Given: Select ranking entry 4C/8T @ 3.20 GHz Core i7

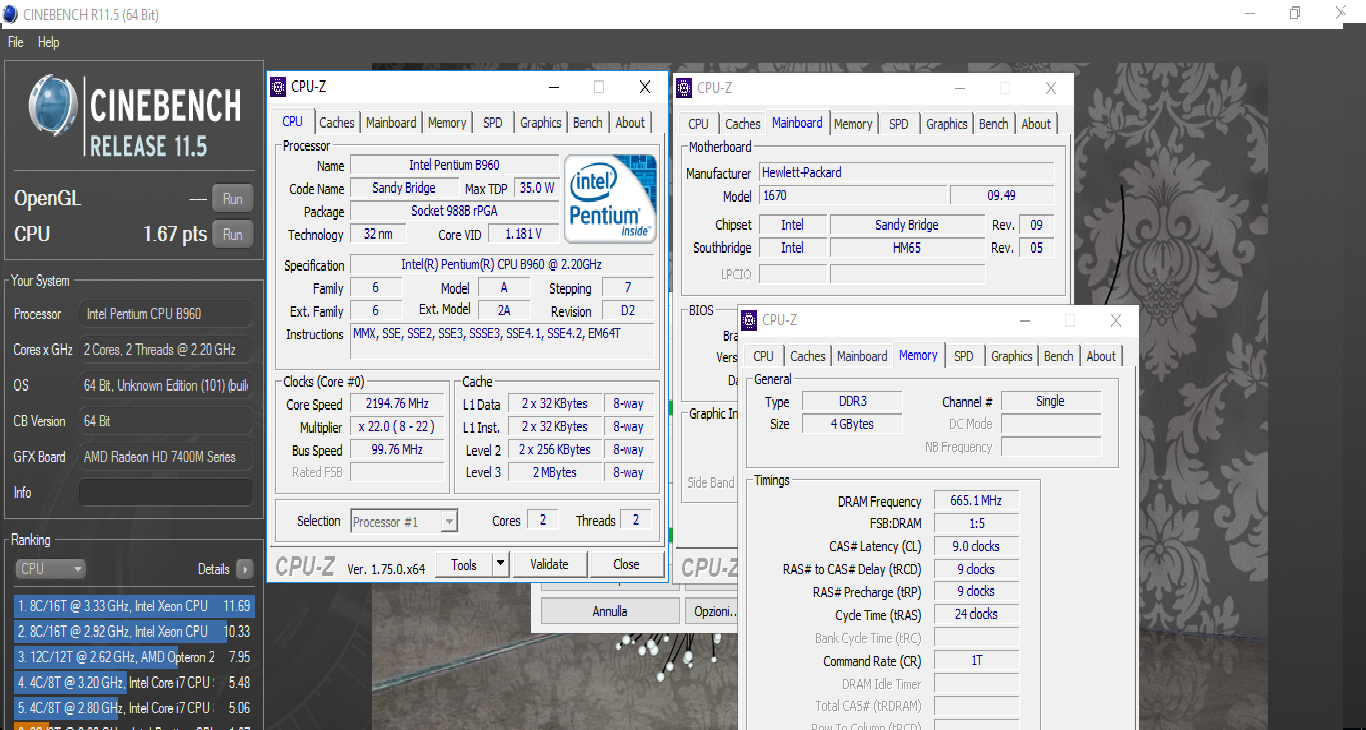Looking at the screenshot, I should pos(134,683).
